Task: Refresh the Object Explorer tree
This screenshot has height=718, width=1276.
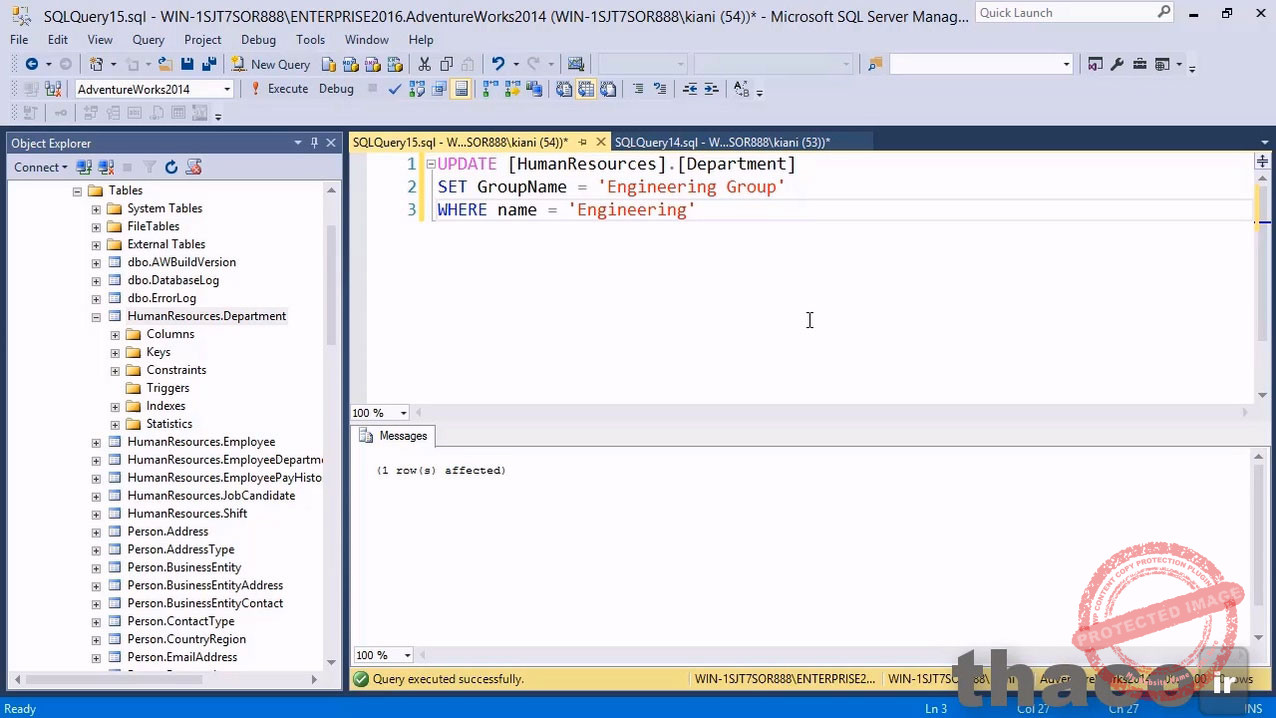Action: (x=171, y=167)
